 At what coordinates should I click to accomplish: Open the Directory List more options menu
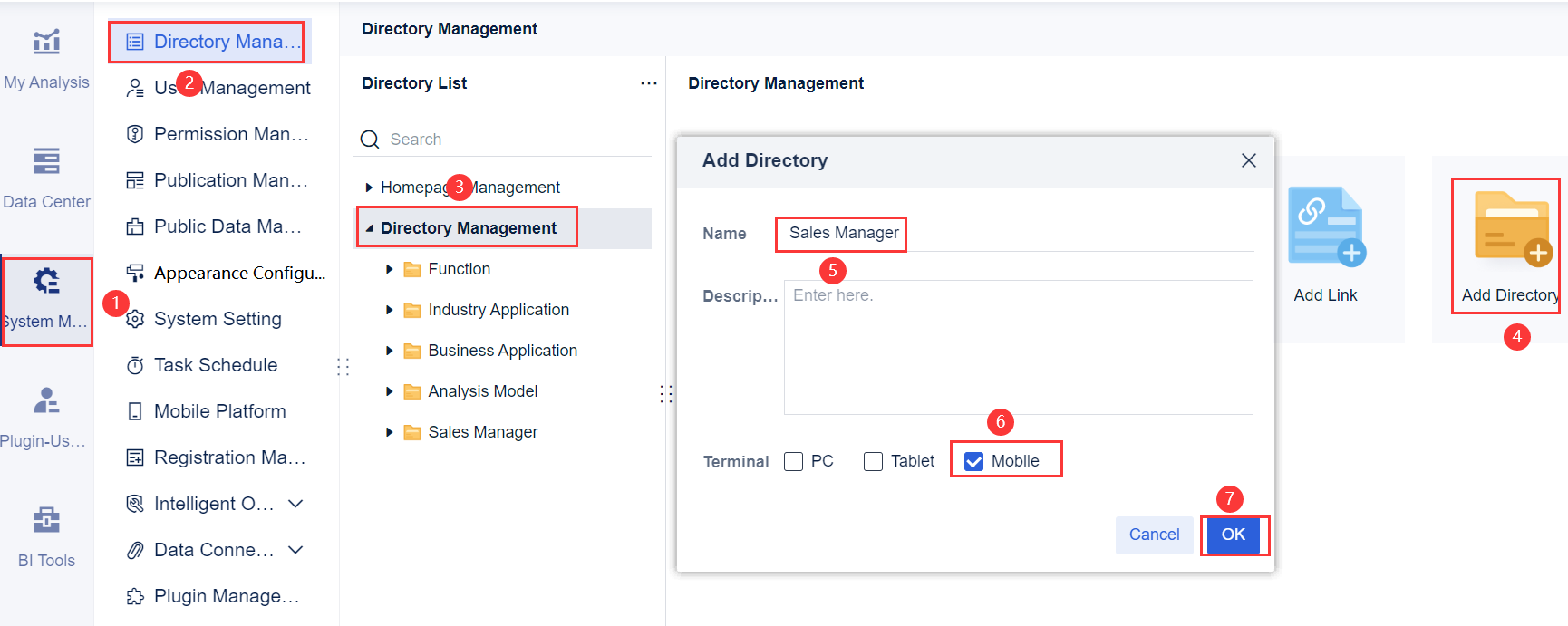(x=649, y=83)
